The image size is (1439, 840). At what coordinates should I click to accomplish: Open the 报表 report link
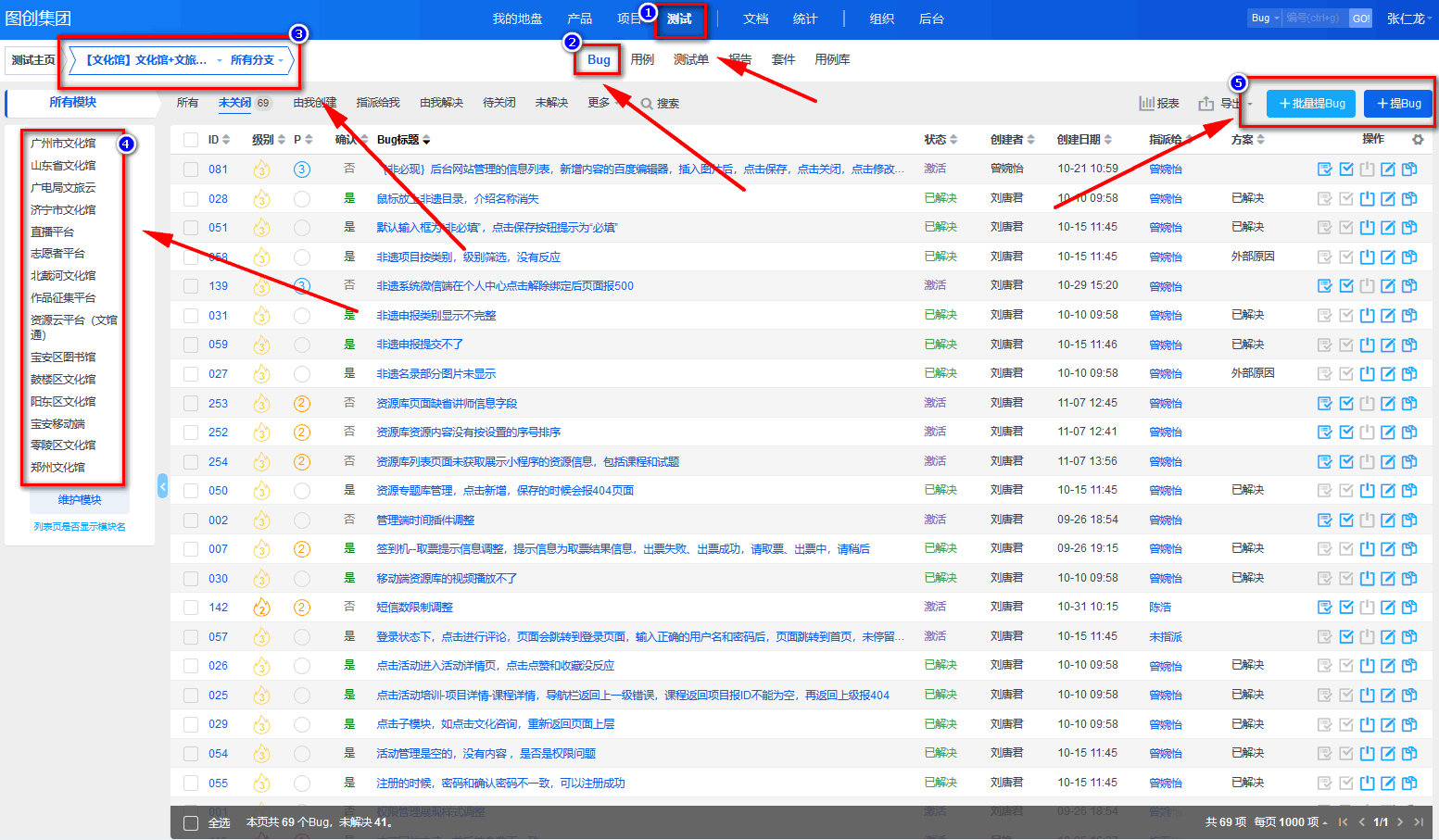1159,104
